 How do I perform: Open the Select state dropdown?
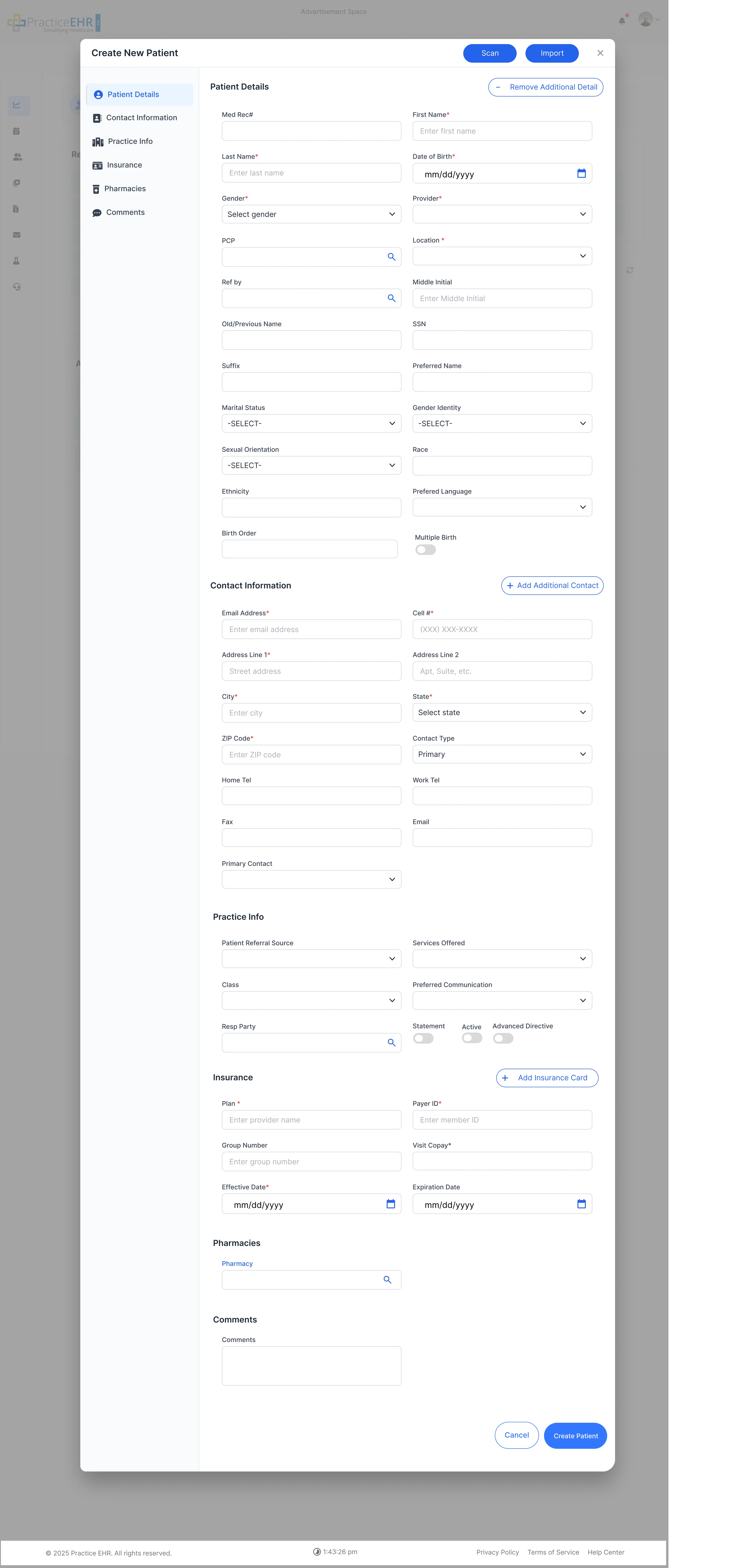(502, 712)
